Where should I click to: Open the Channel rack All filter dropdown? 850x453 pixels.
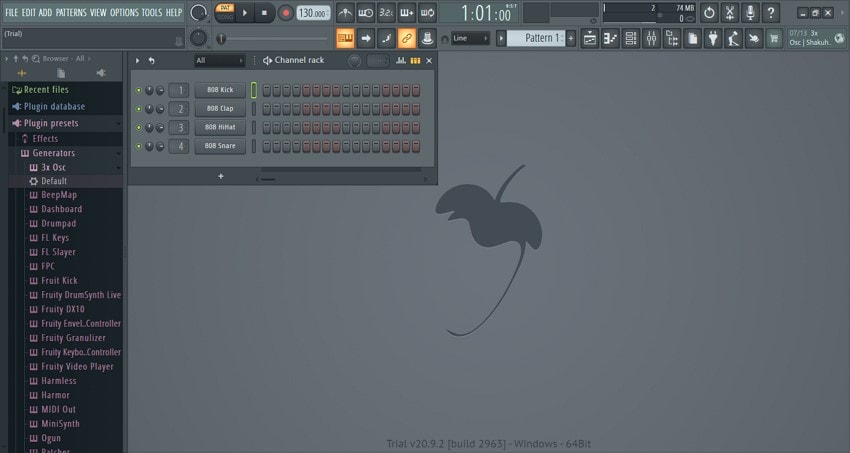click(220, 61)
